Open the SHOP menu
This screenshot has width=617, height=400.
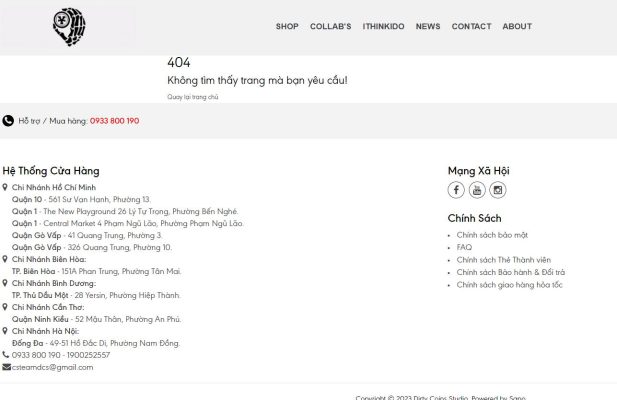point(287,26)
